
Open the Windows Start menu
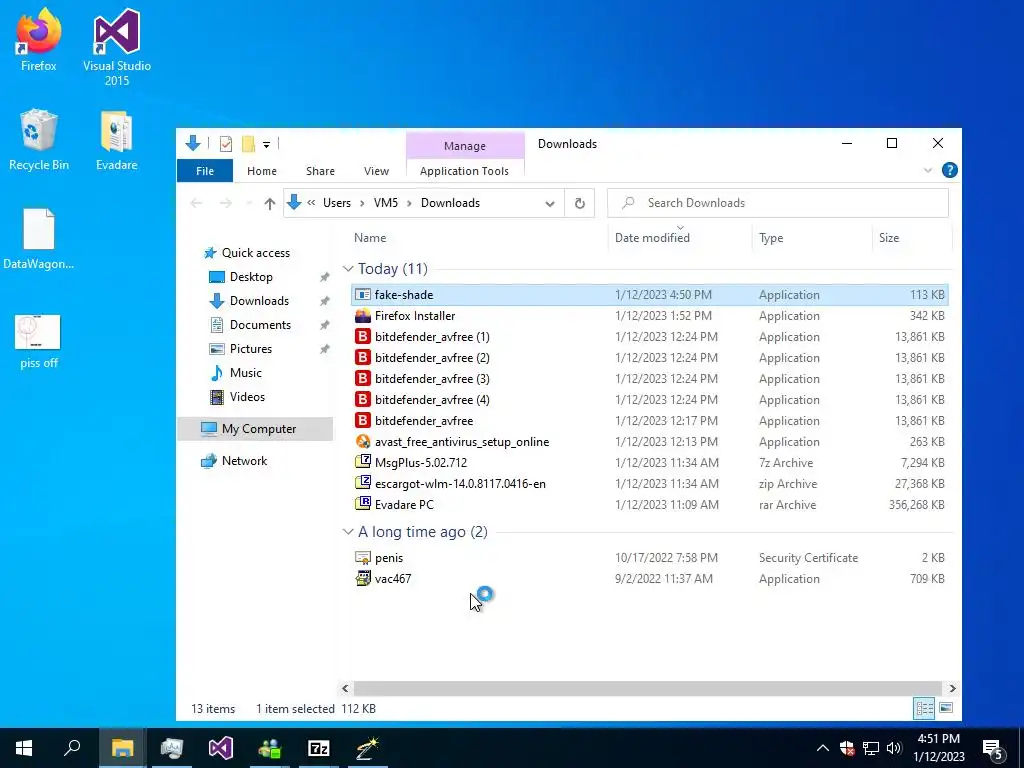tap(24, 748)
